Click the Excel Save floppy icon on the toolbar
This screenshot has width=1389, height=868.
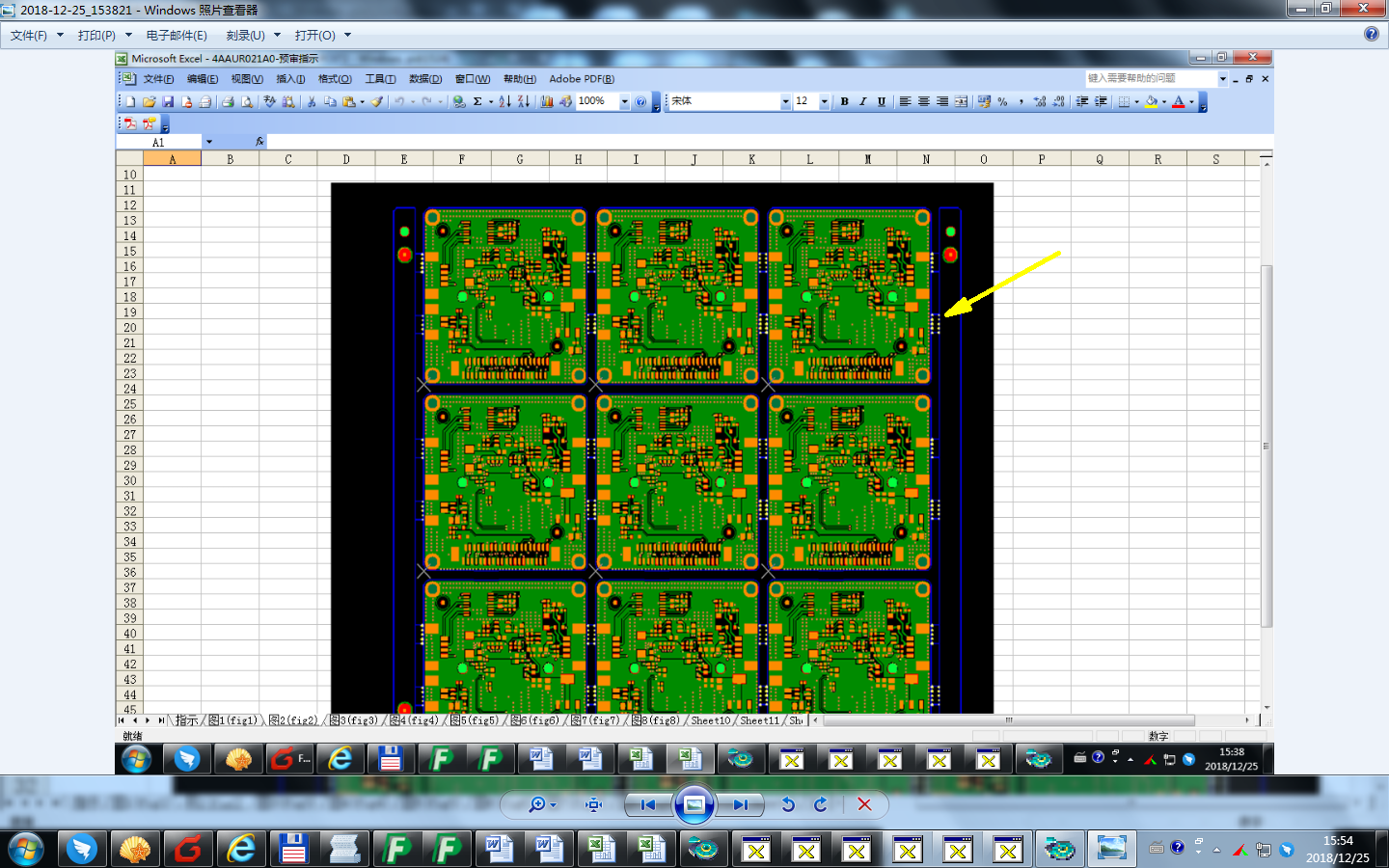click(x=168, y=101)
